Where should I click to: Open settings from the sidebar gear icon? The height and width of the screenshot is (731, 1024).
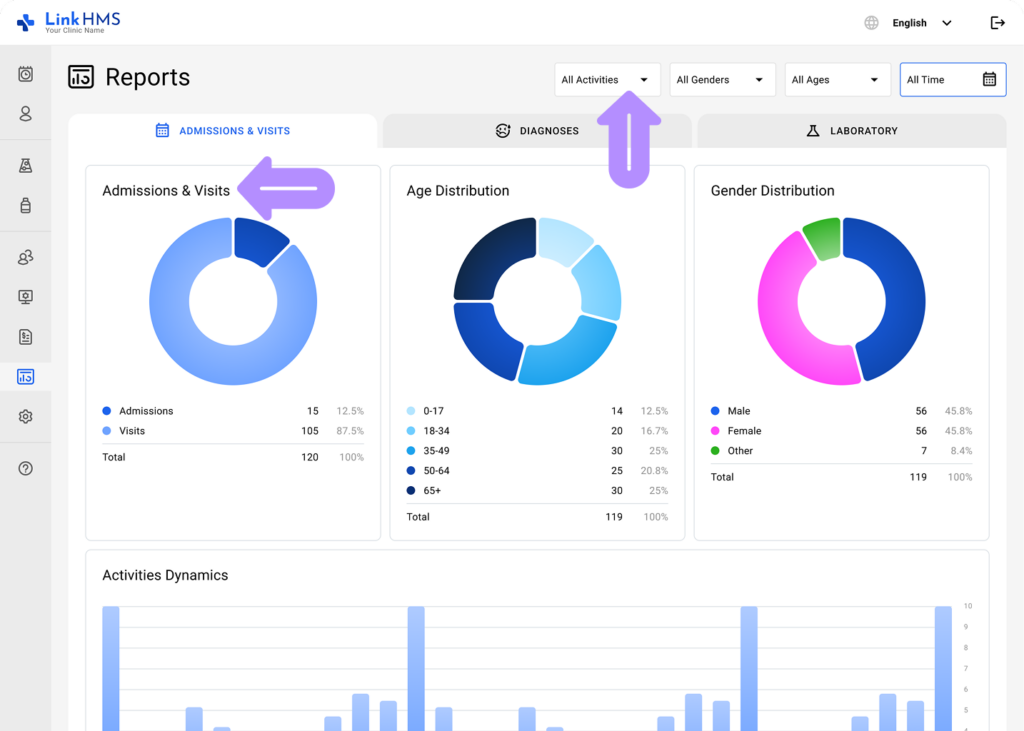coord(24,416)
